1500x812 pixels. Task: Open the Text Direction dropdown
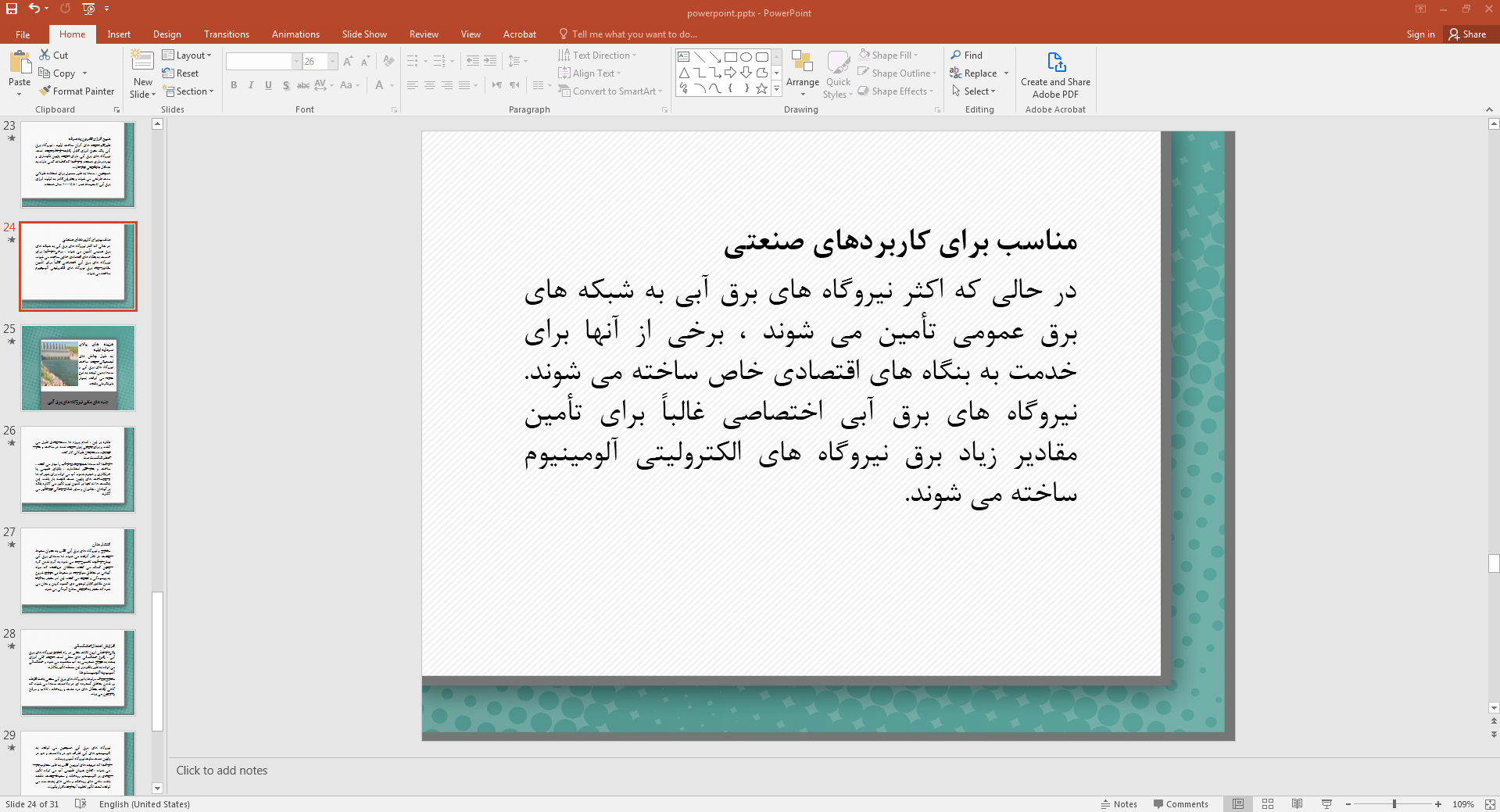click(597, 55)
